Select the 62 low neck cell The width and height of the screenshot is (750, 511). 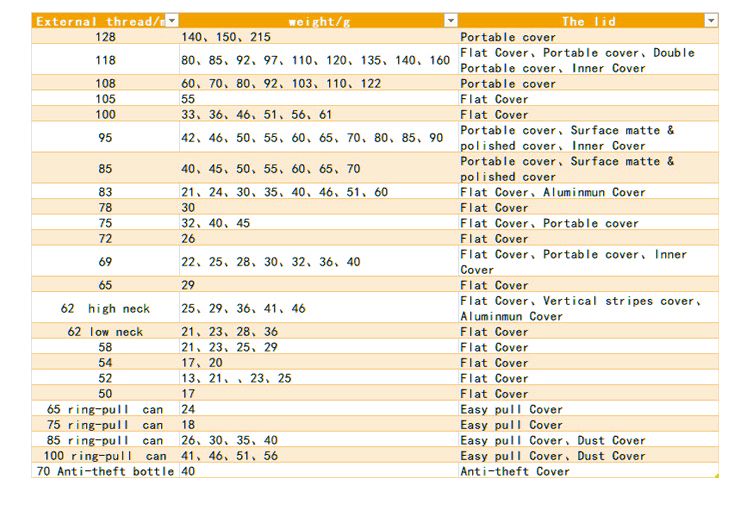click(x=105, y=332)
